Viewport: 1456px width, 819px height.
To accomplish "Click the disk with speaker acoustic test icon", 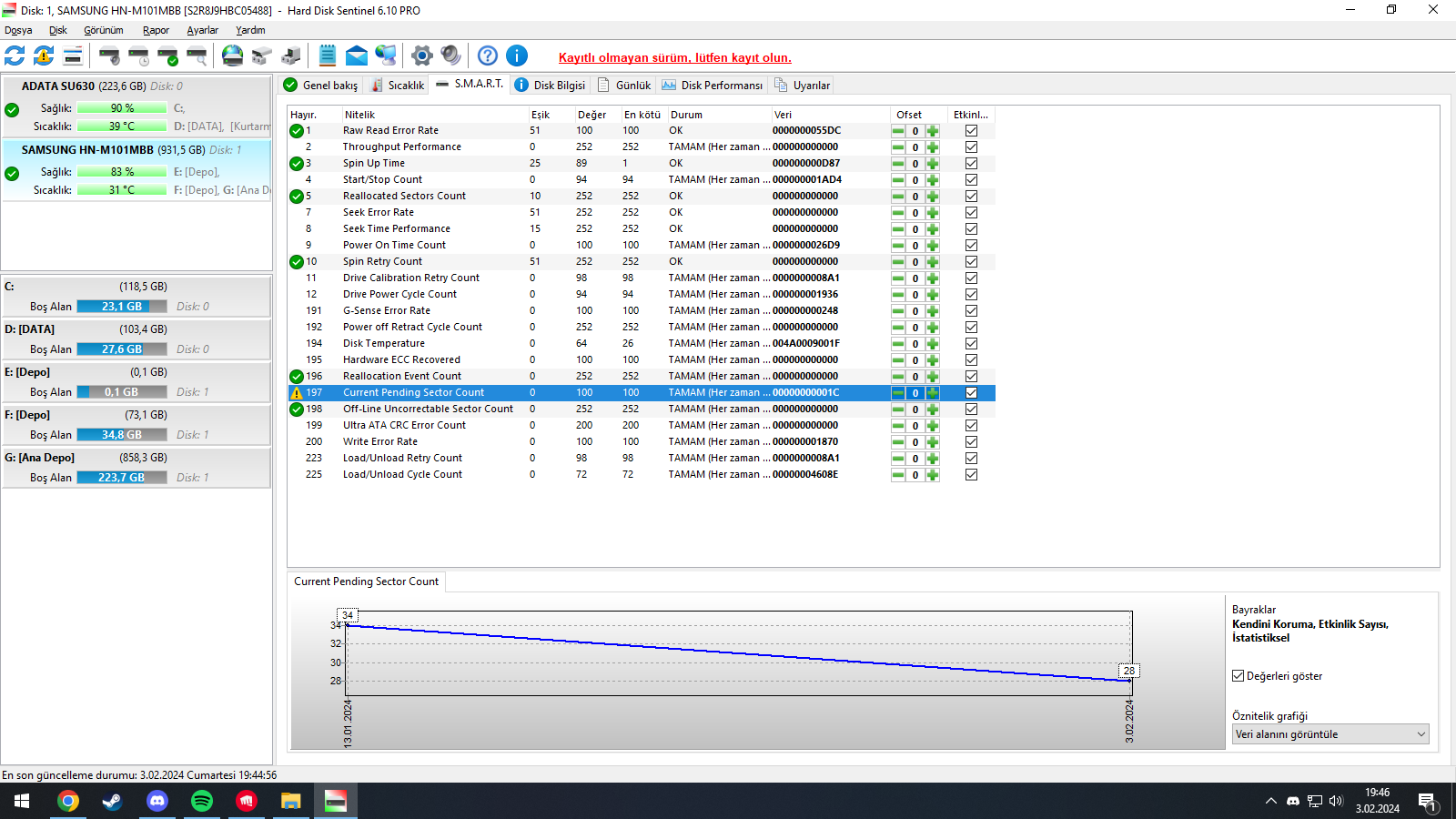I will [x=109, y=56].
